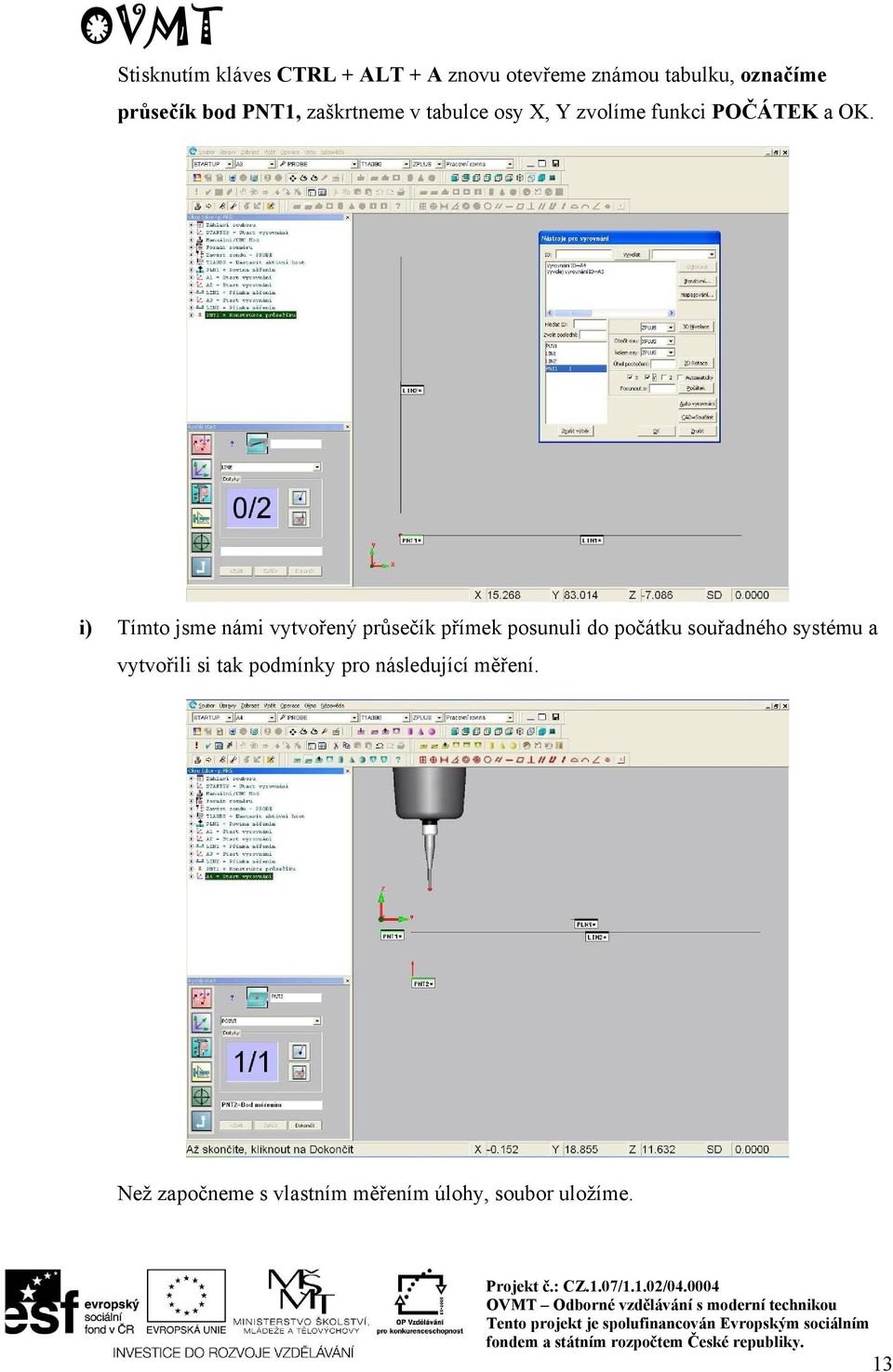Click the save disk icon in second screenshot
Image resolution: width=893 pixels, height=1372 pixels.
tap(555, 717)
